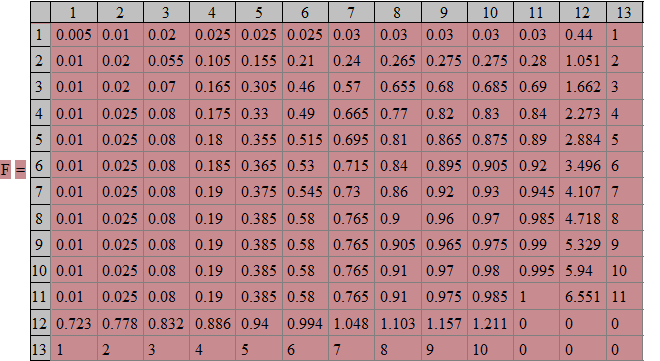
Task: Click the cell showing 0.965
Action: coord(444,244)
